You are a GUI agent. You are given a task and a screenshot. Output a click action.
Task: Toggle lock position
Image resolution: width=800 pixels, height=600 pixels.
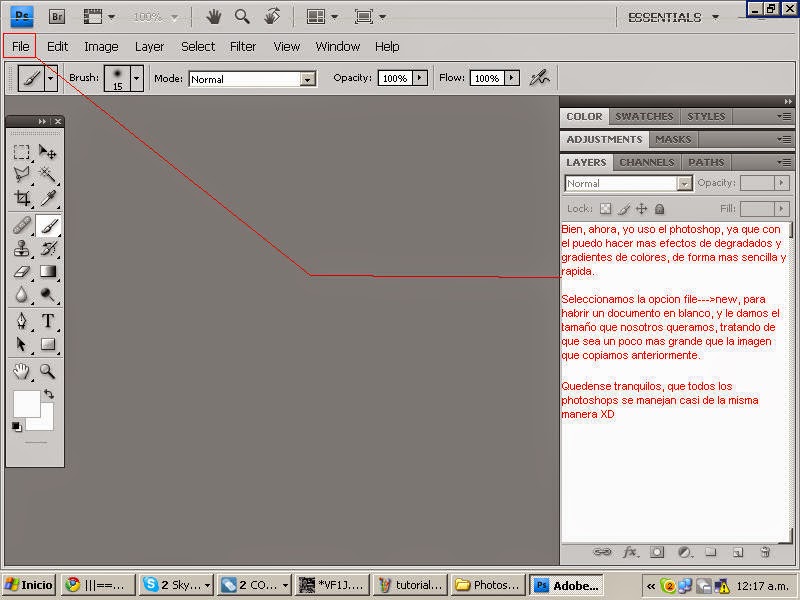[641, 209]
